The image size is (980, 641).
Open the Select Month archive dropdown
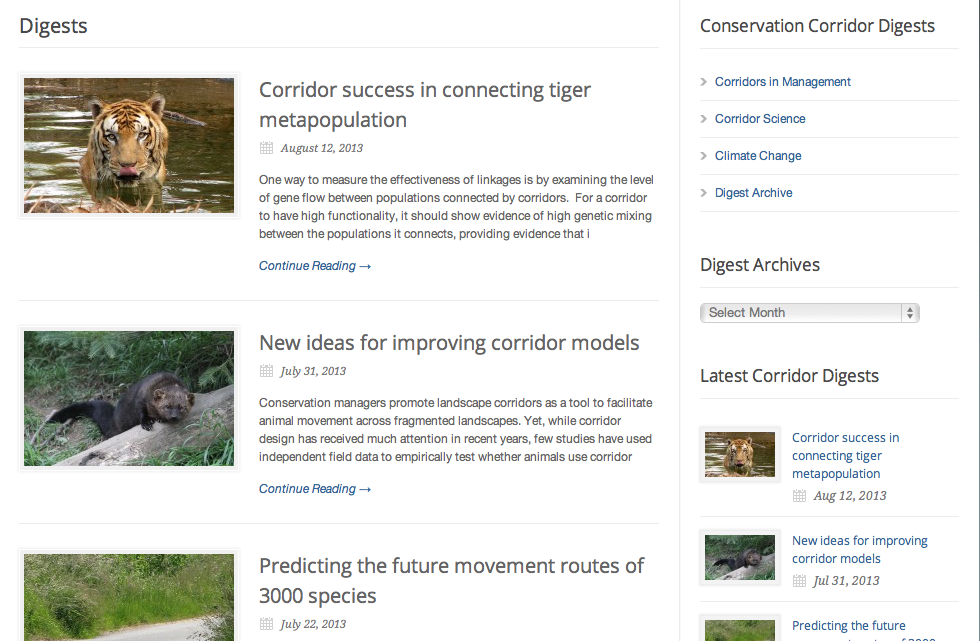click(x=809, y=313)
